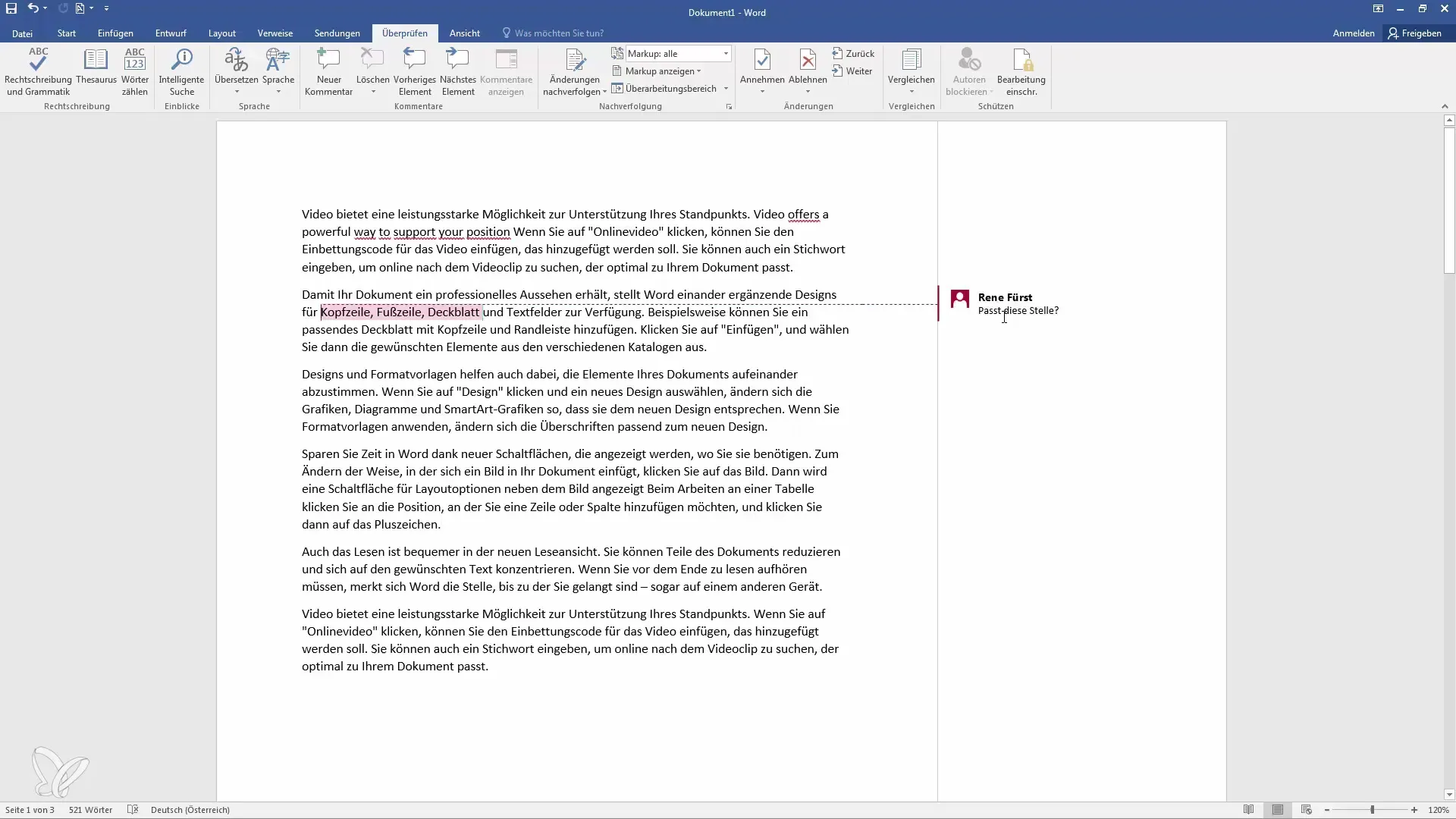Expand the Annehmen dropdown arrow

pos(762,92)
